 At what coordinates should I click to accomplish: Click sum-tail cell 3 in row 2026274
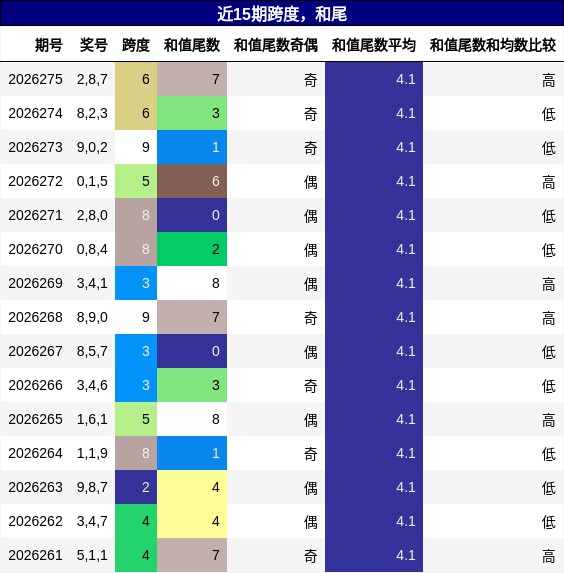click(192, 113)
